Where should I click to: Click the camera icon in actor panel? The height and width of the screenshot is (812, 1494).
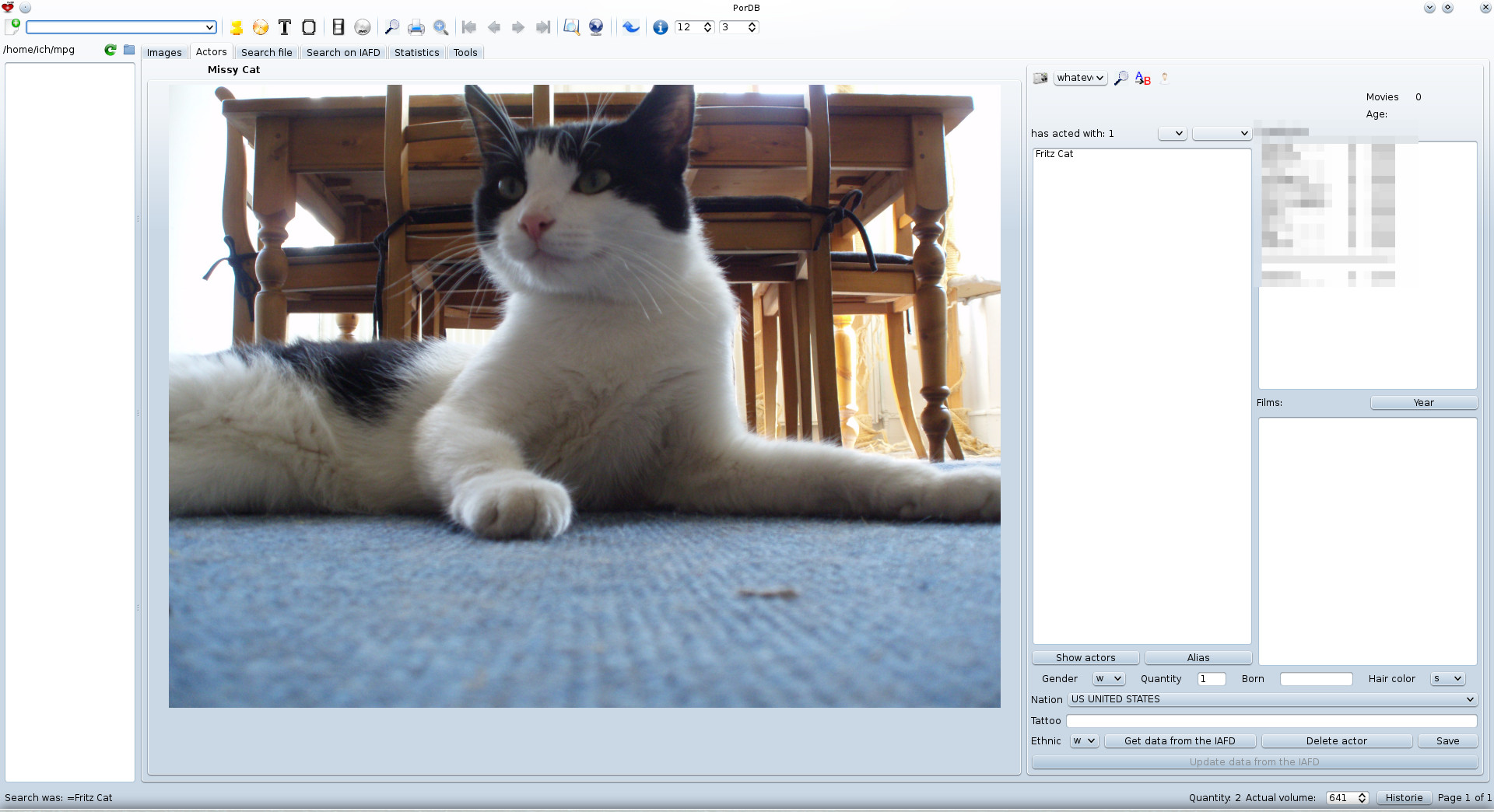(x=1040, y=78)
